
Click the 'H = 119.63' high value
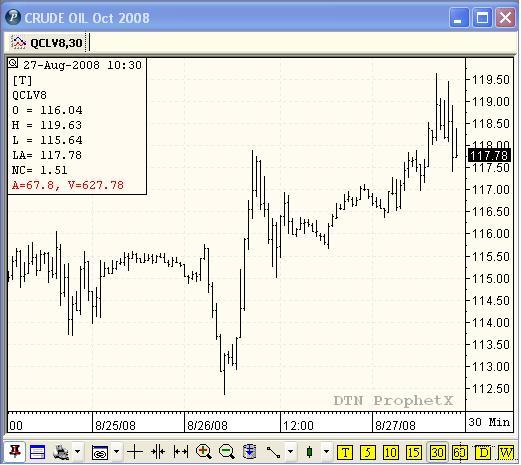[47, 125]
